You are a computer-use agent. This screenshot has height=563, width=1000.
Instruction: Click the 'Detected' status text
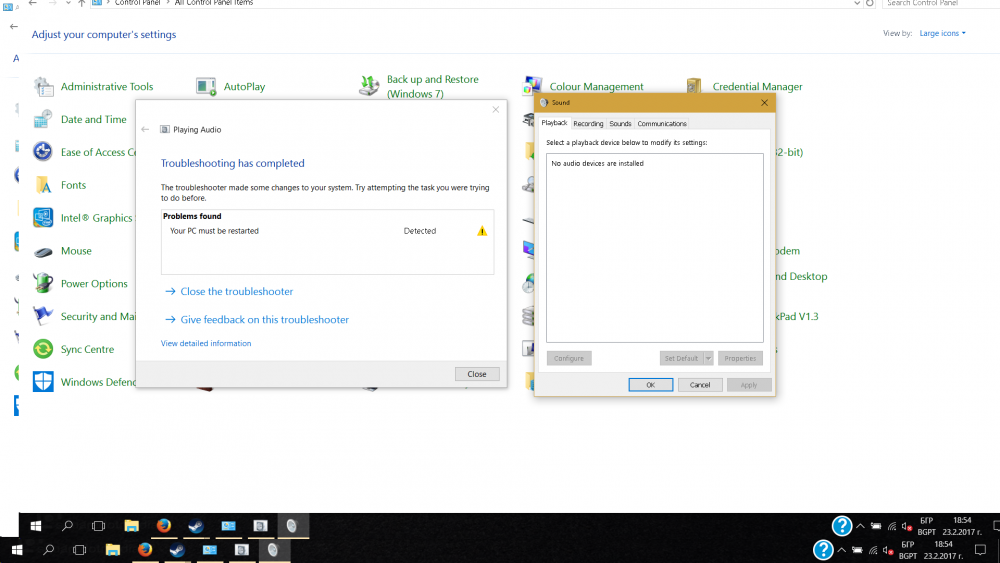[x=420, y=231]
